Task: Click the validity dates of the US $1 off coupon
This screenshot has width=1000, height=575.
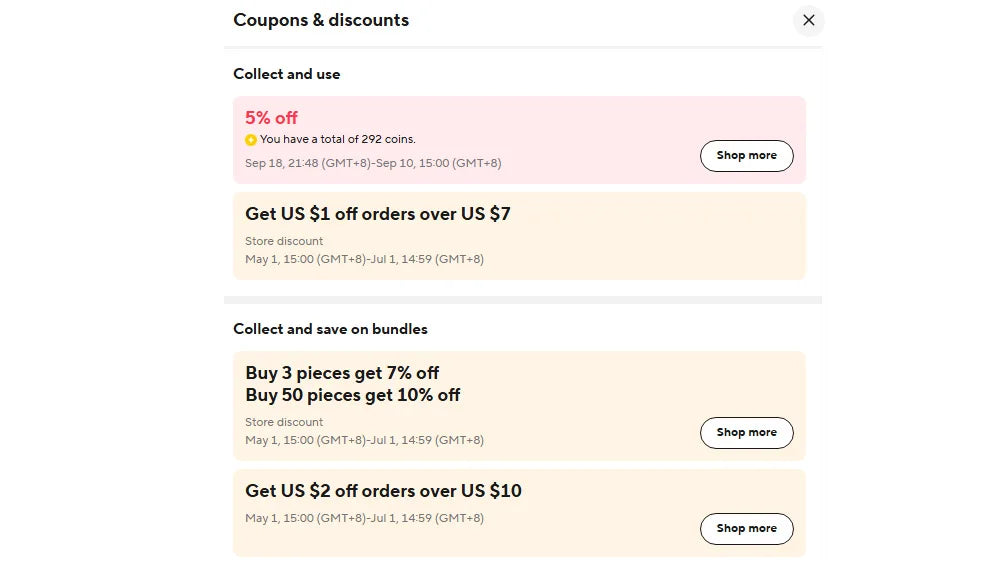Action: click(x=364, y=259)
